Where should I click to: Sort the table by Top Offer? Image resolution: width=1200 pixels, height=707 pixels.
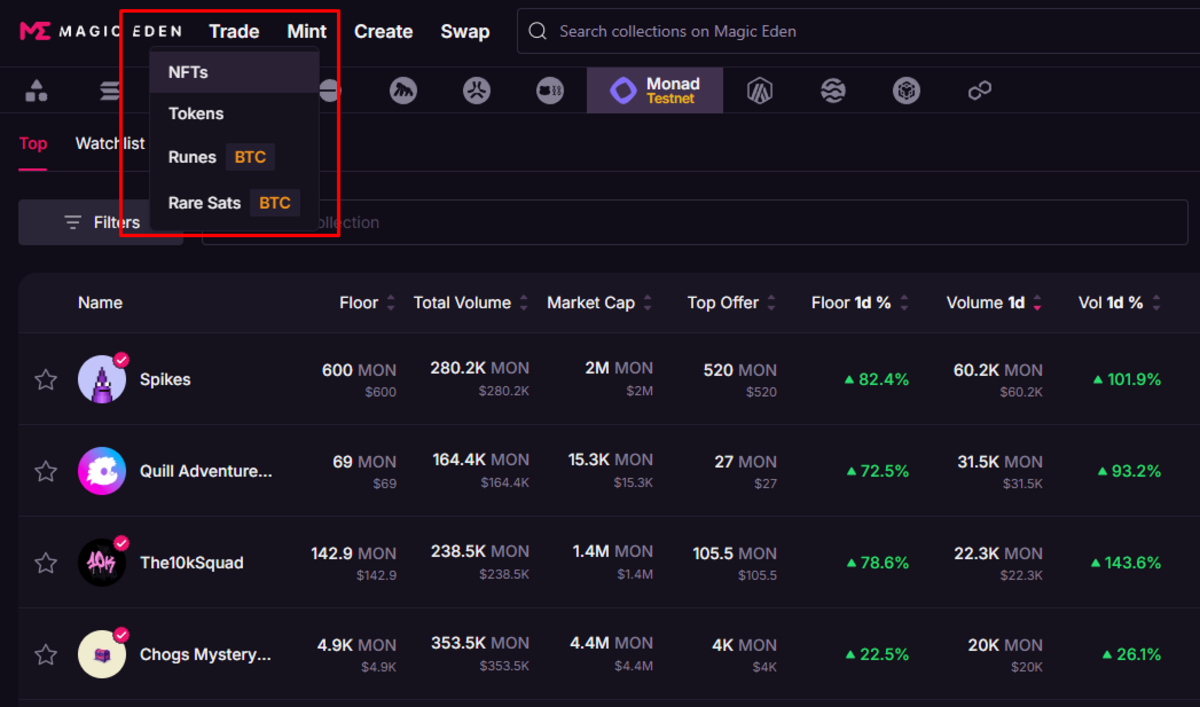[732, 303]
